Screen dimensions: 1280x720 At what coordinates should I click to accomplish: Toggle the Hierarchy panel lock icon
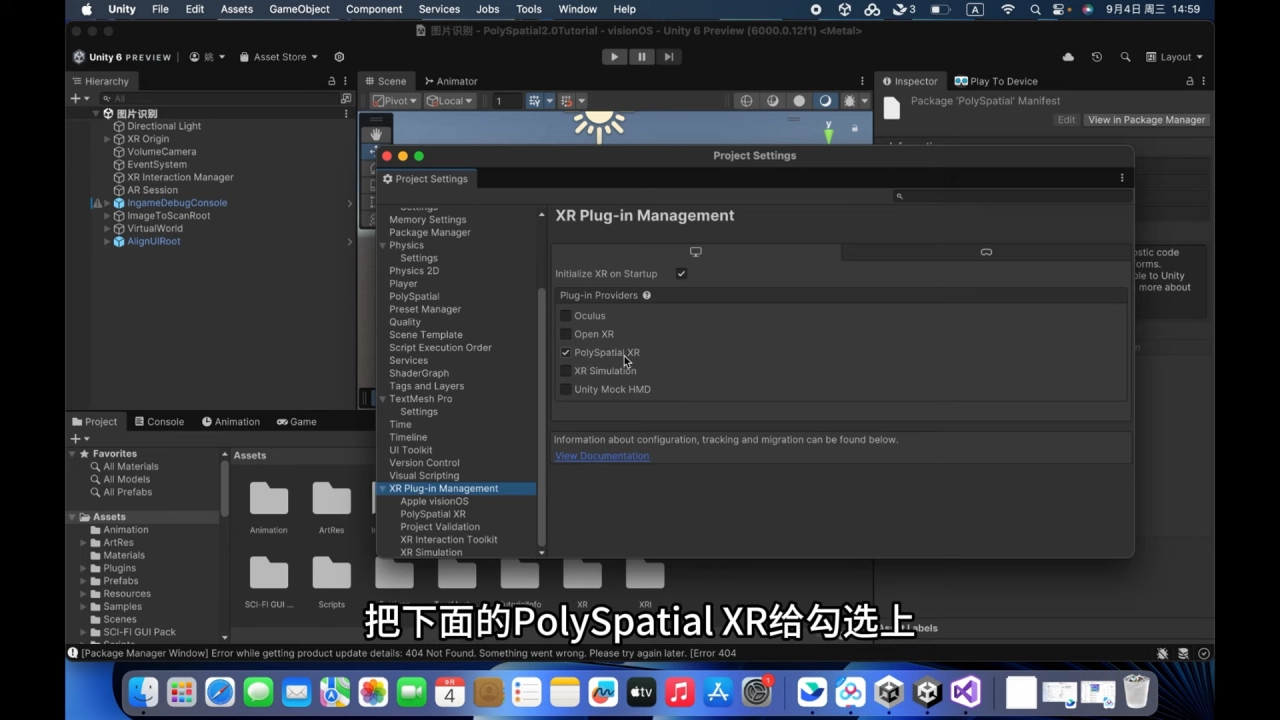point(332,81)
